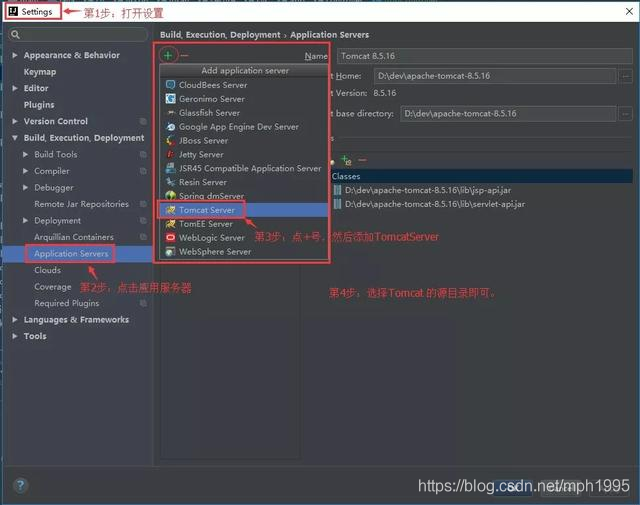
Task: Expand Languages & Frameworks node
Action: pyautogui.click(x=15, y=320)
